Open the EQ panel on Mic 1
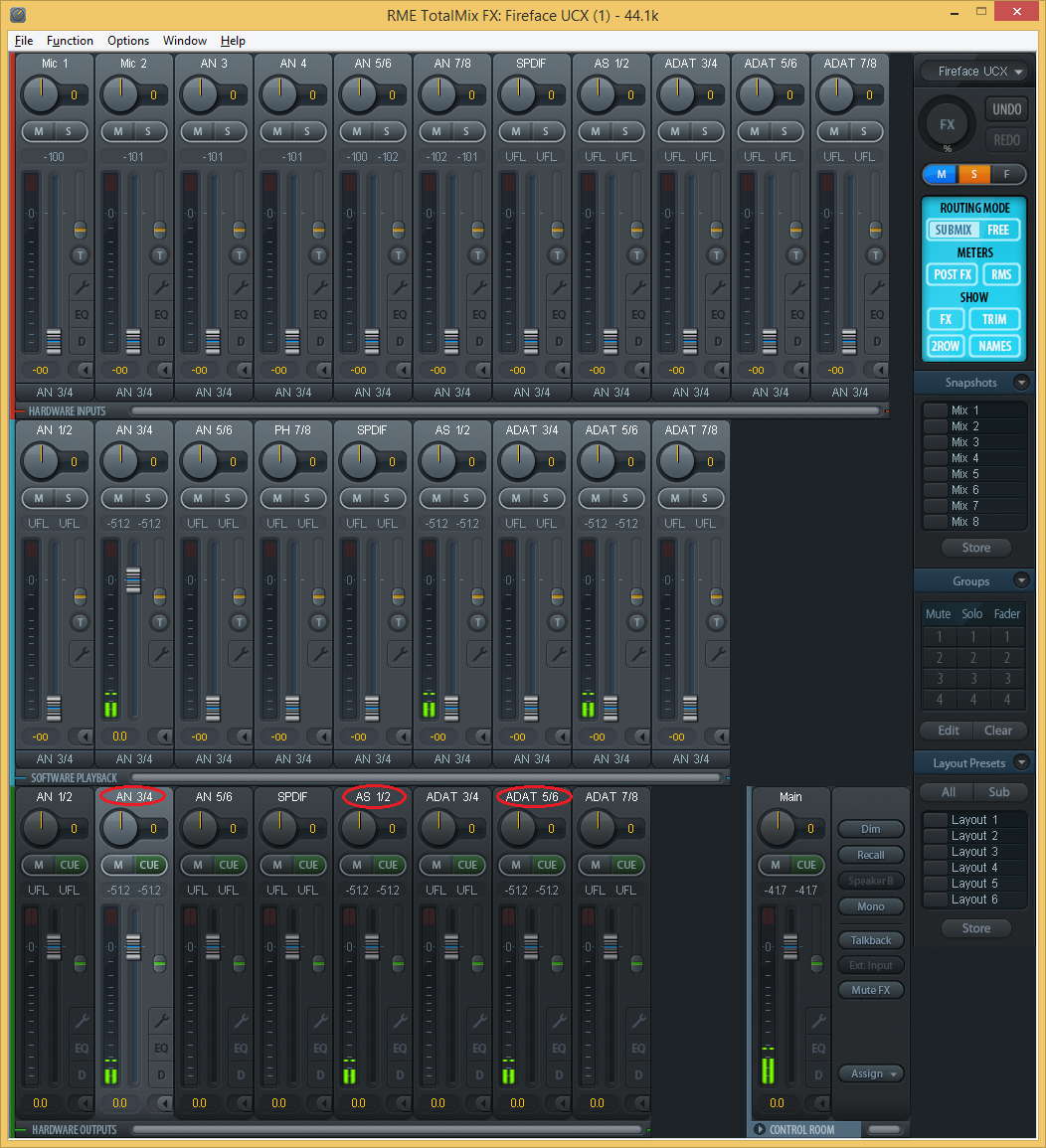Image resolution: width=1046 pixels, height=1148 pixels. point(82,315)
